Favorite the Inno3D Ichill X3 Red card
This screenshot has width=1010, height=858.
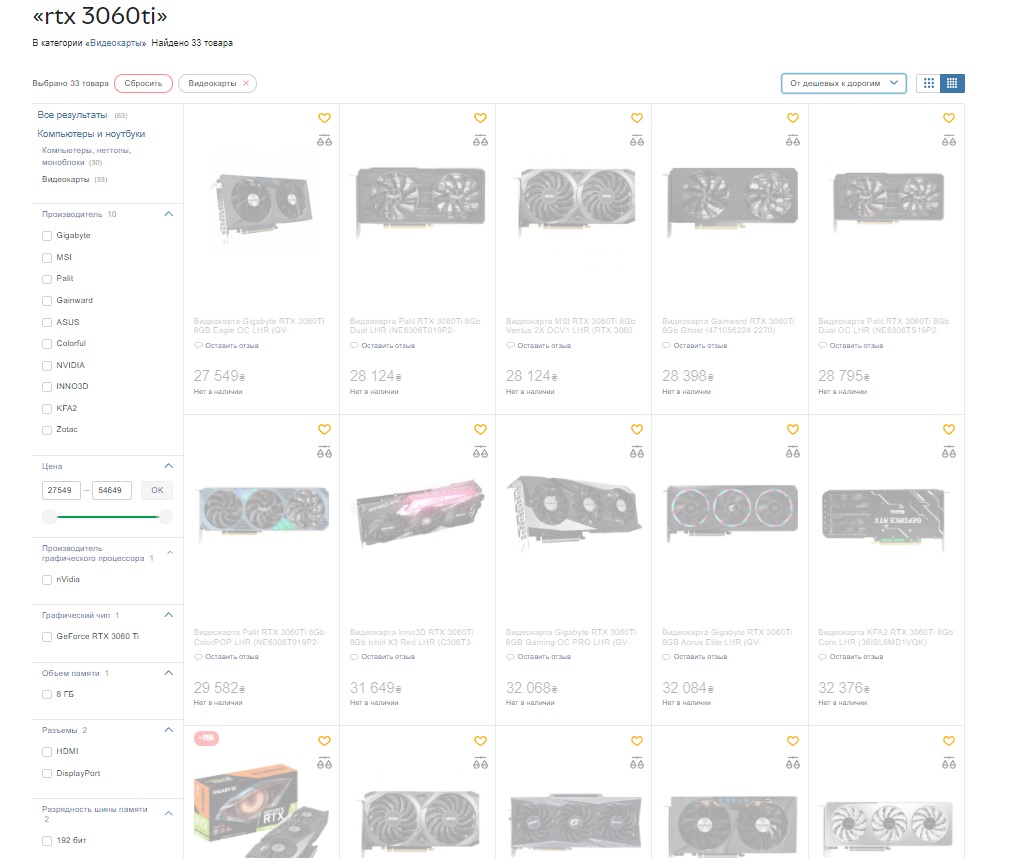(480, 429)
